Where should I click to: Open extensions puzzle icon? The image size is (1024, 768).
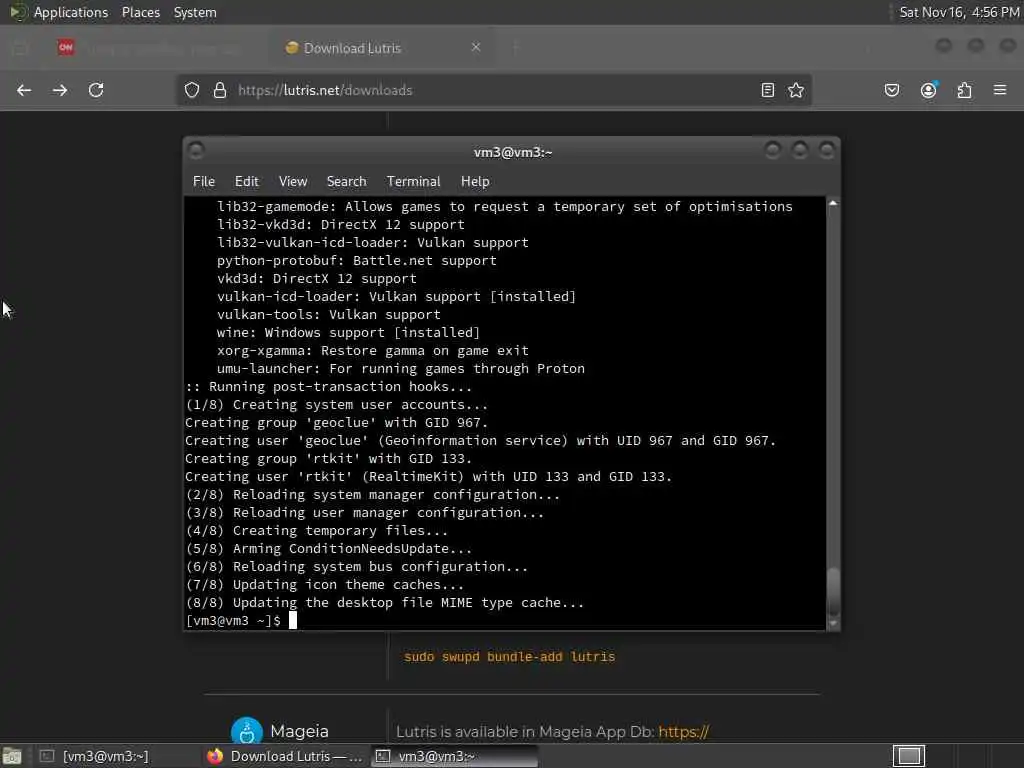(965, 90)
